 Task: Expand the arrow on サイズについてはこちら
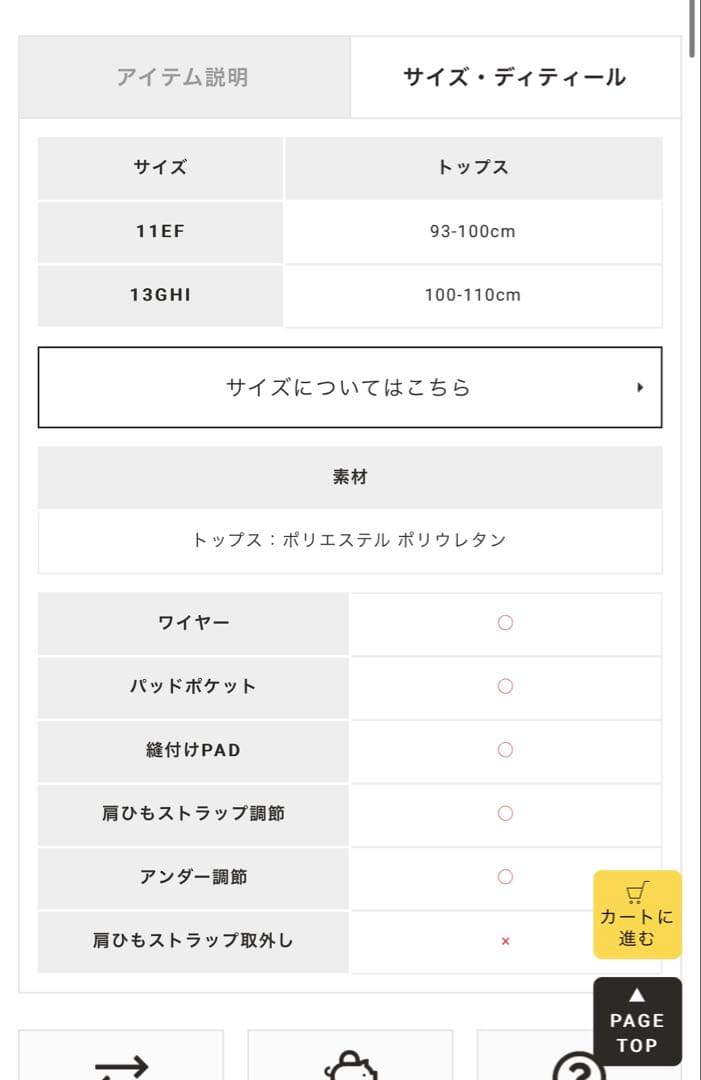(640, 388)
